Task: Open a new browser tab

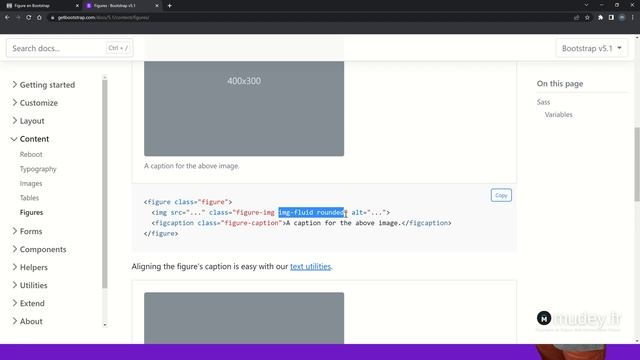Action: [169, 6]
